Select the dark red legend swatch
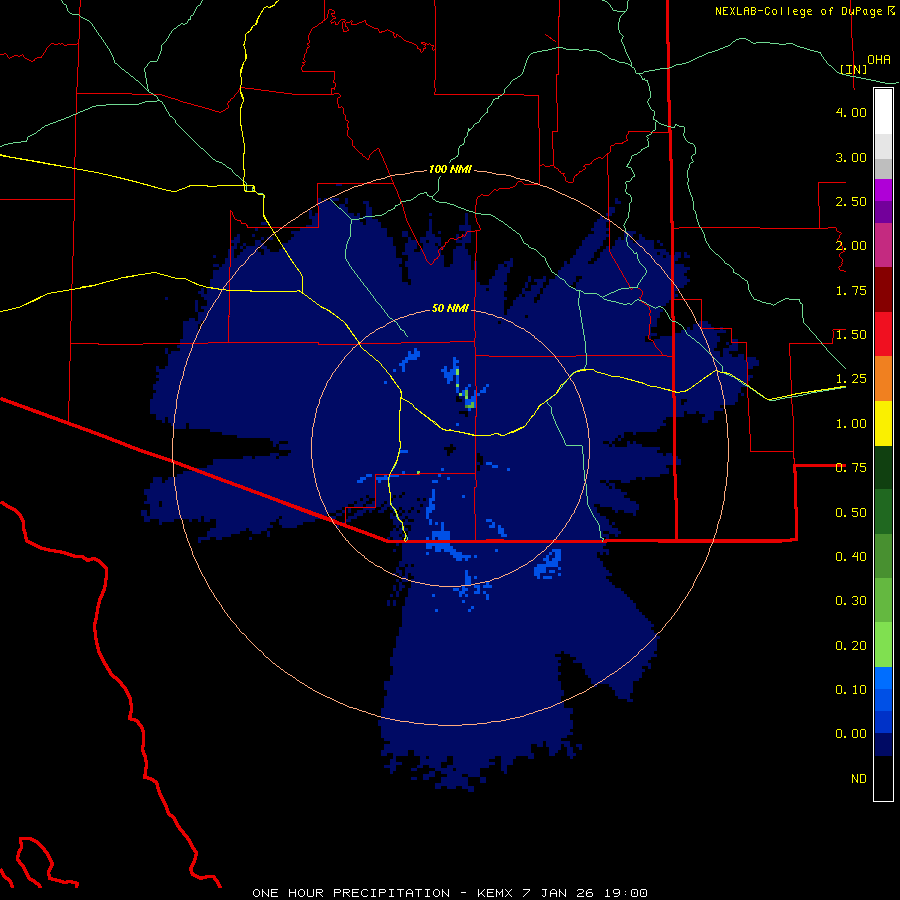This screenshot has height=900, width=900. (x=883, y=290)
